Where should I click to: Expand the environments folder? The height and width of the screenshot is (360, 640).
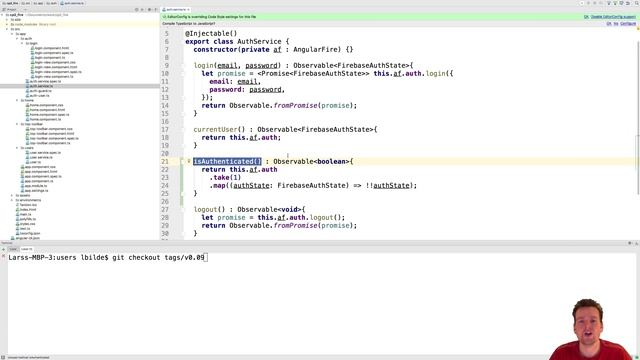click(12, 200)
